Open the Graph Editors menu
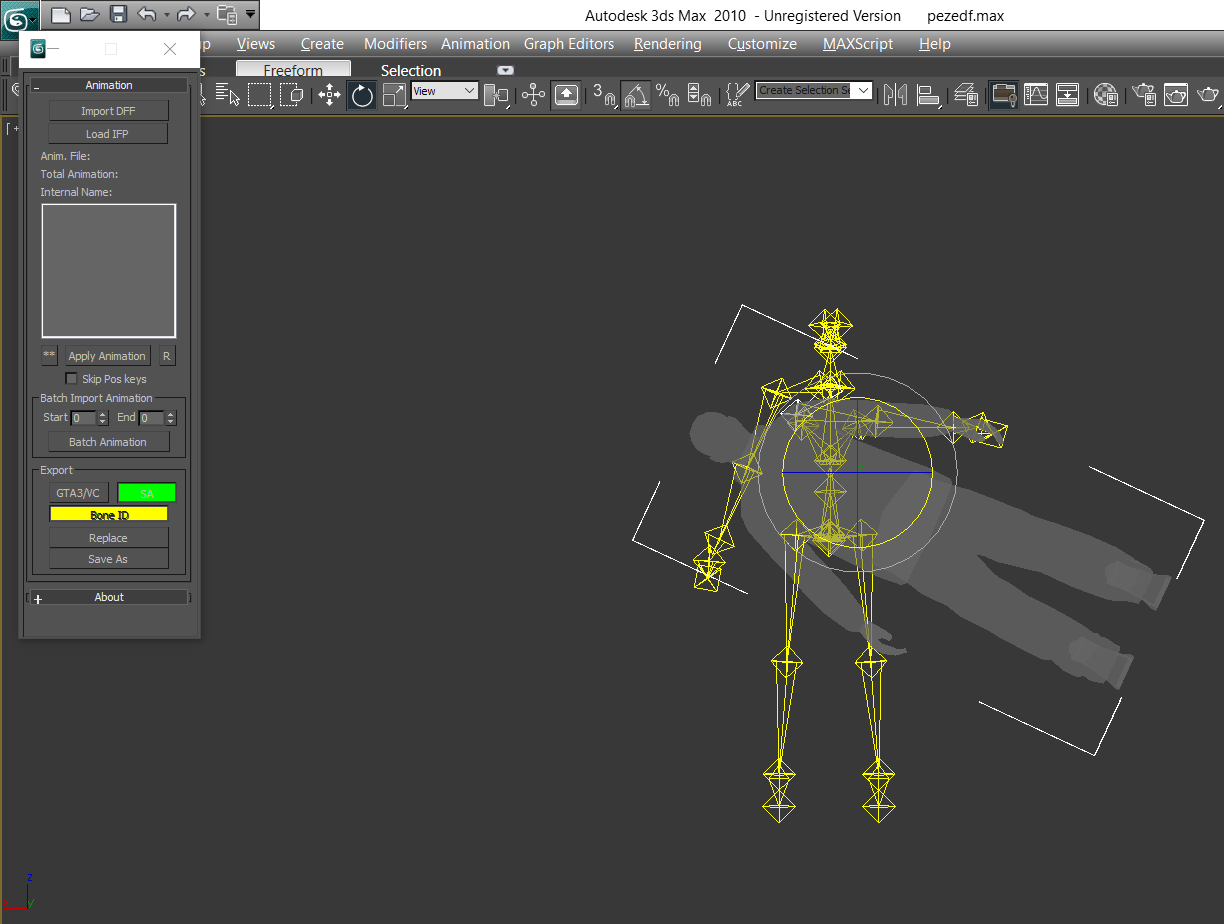 point(568,44)
